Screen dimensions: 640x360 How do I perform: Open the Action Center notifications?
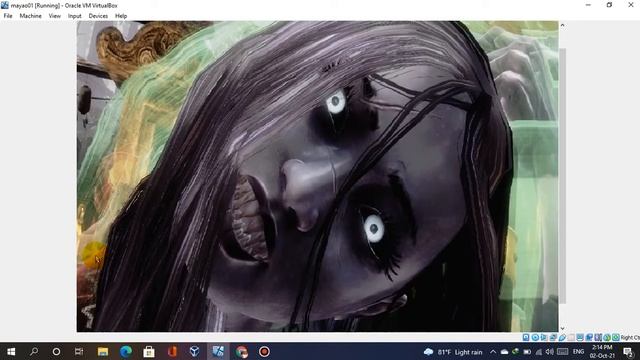point(629,352)
